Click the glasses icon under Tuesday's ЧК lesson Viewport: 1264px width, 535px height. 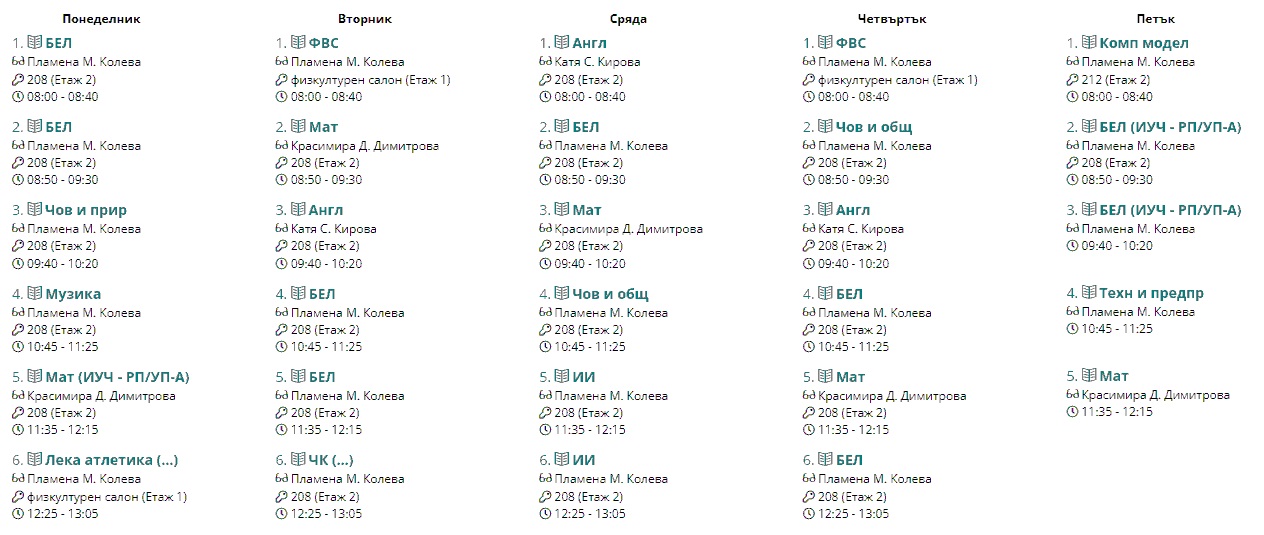tap(281, 479)
